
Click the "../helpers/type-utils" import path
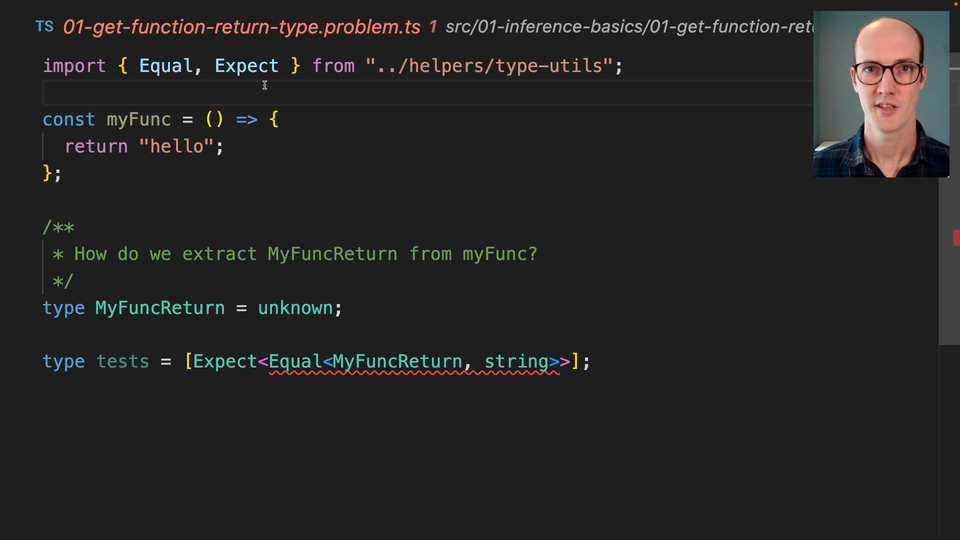click(x=489, y=66)
